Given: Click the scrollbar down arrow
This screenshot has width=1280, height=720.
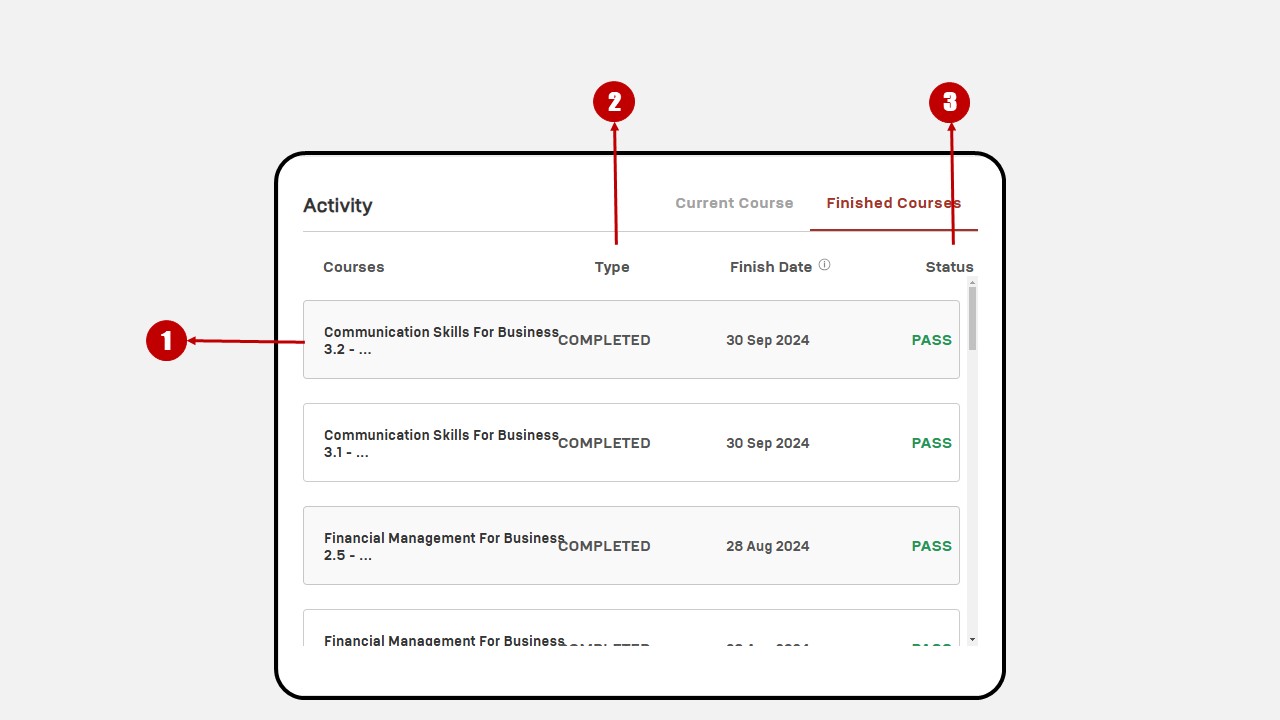Looking at the screenshot, I should point(972,639).
